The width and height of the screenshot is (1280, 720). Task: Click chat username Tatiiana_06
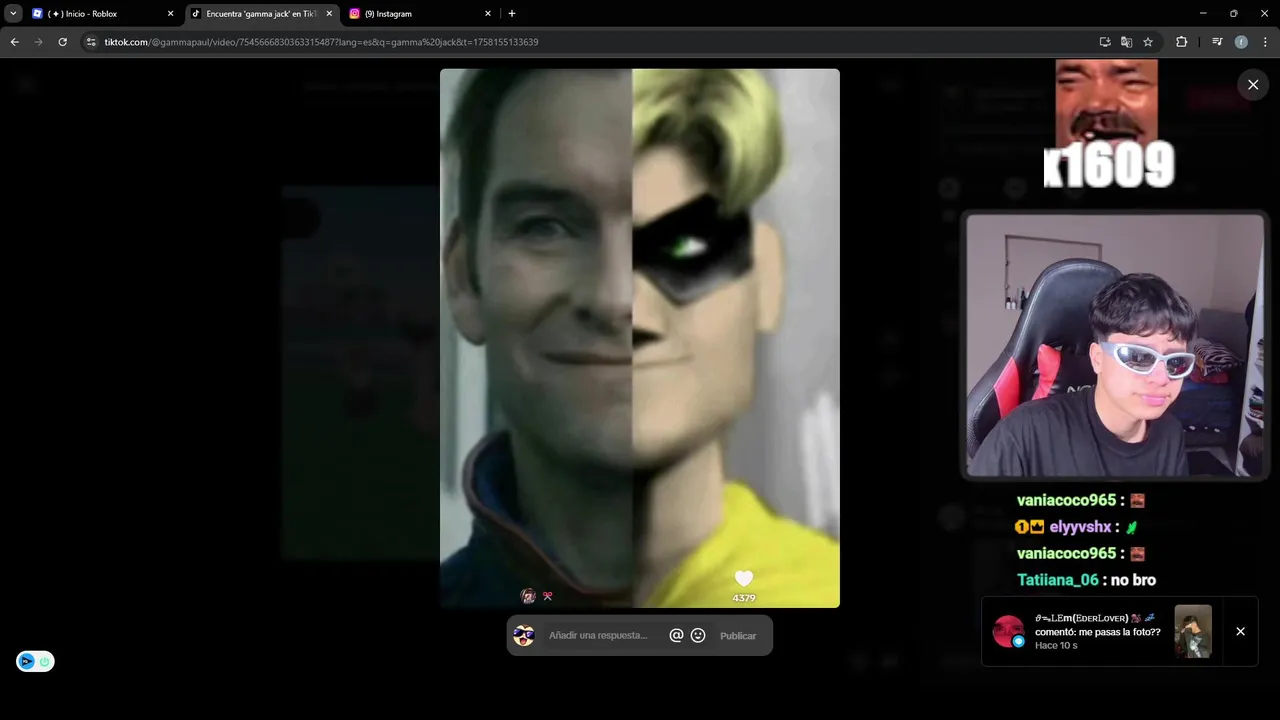pos(1057,580)
